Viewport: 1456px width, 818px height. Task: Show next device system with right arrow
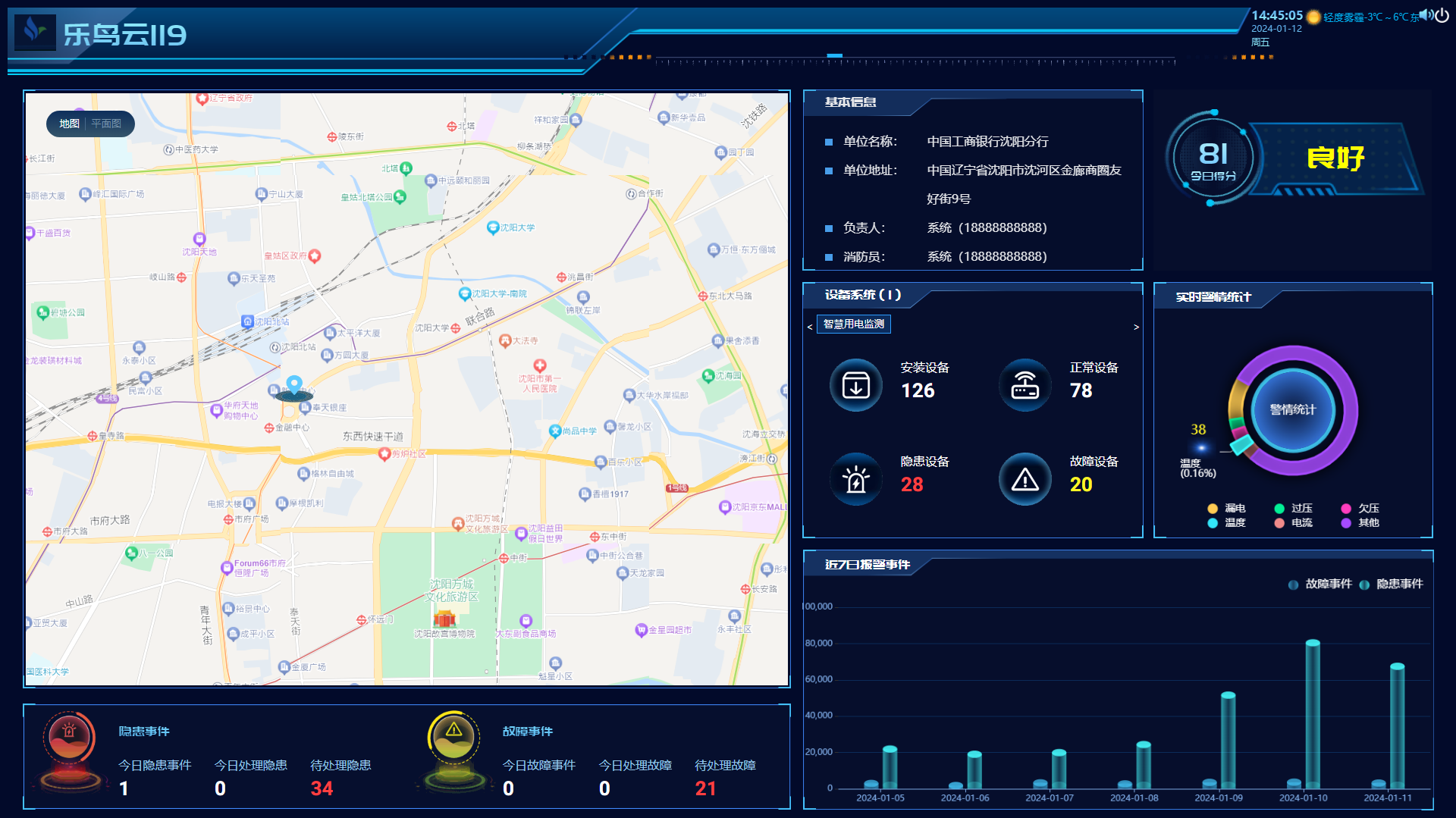1136,327
